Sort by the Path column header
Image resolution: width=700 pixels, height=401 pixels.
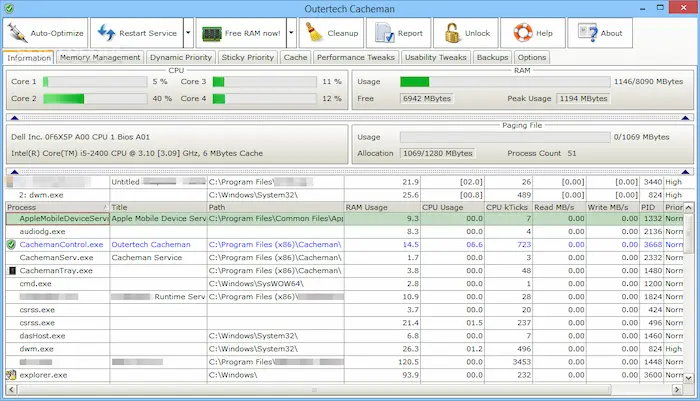[275, 207]
